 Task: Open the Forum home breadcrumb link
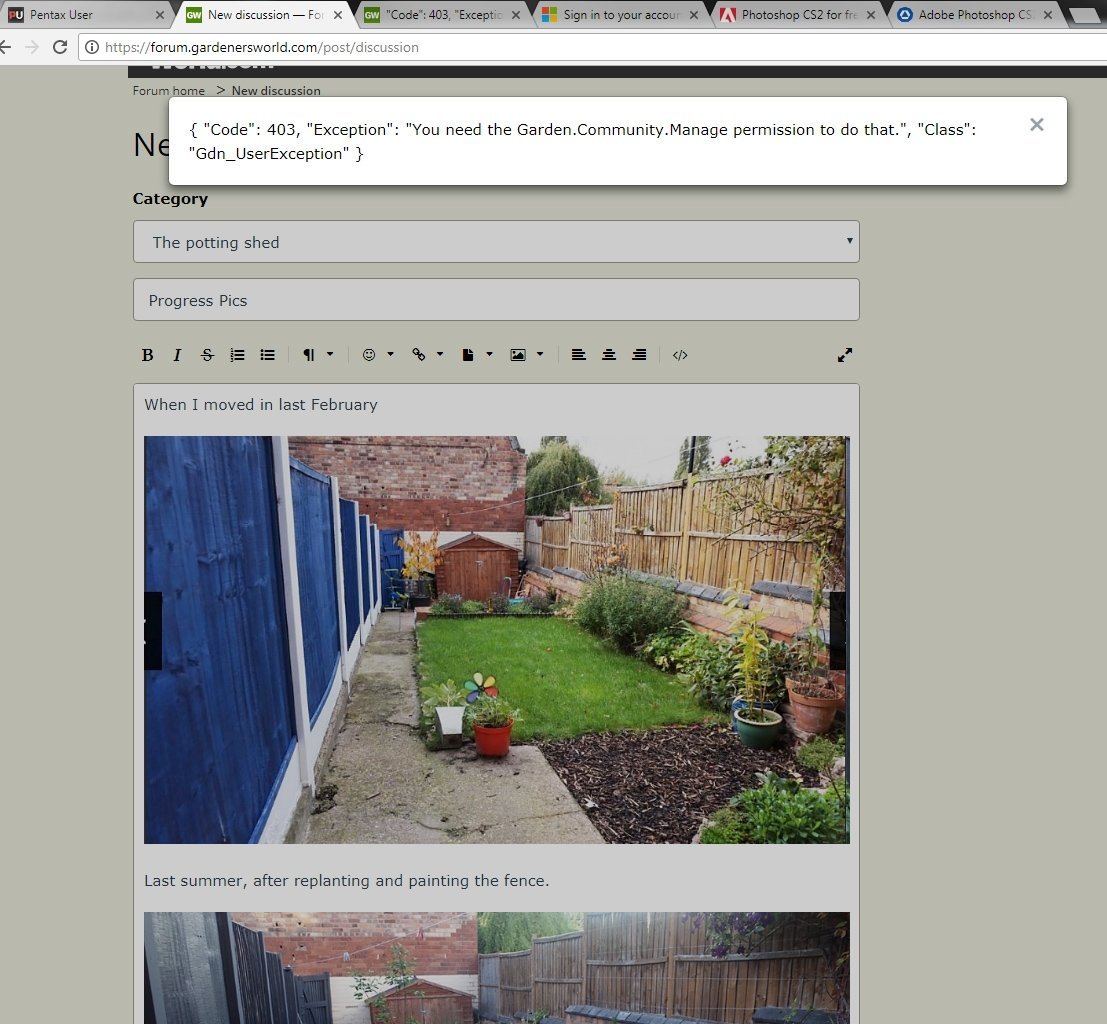tap(169, 90)
